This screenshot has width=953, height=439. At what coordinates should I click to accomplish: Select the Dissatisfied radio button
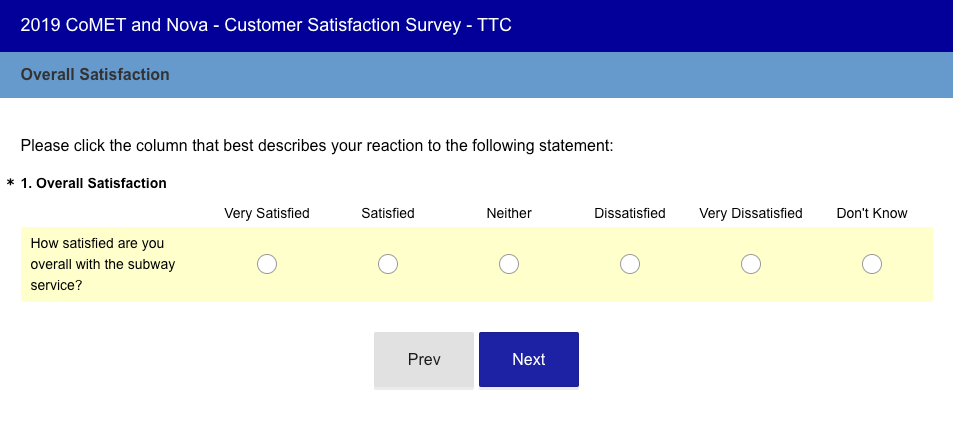pyautogui.click(x=630, y=264)
